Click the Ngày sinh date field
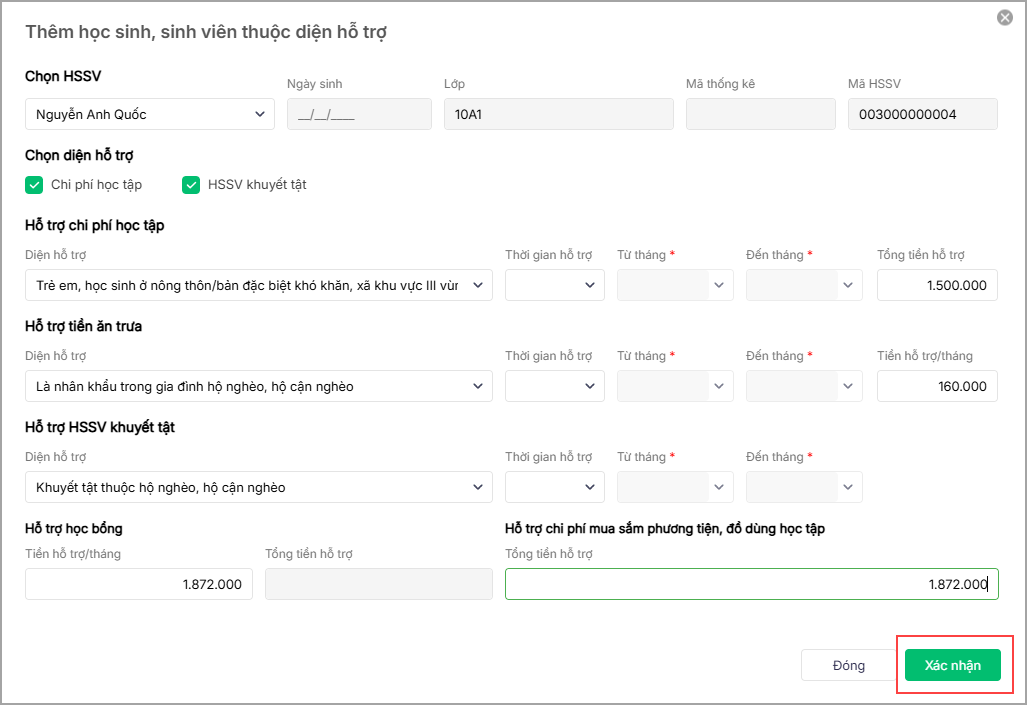This screenshot has width=1027, height=705. [x=359, y=114]
